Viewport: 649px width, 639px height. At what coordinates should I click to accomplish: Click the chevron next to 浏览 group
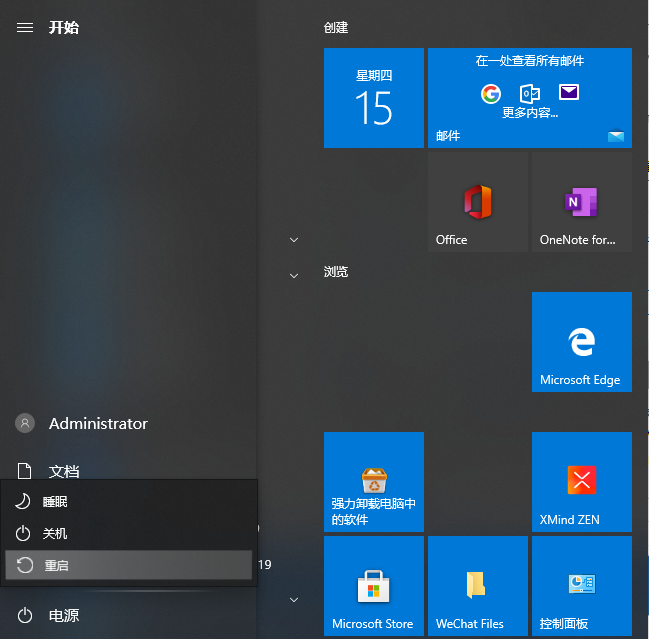(294, 275)
